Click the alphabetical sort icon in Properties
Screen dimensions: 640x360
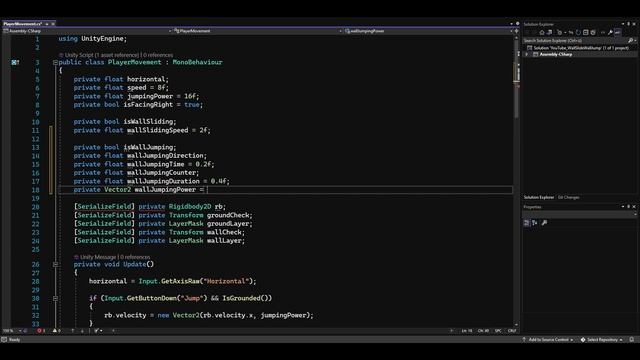pos(534,223)
